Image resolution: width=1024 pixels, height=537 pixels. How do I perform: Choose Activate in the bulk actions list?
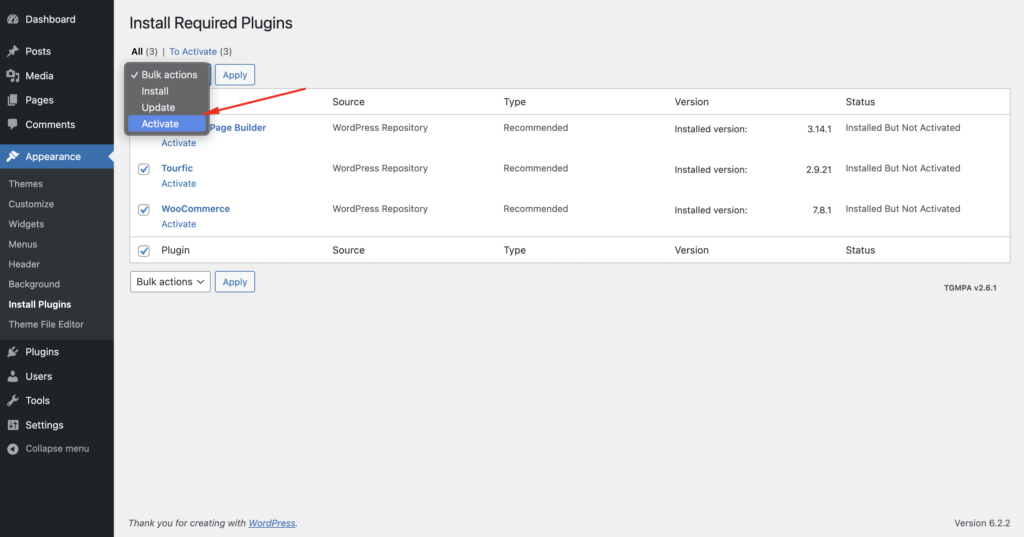[167, 123]
